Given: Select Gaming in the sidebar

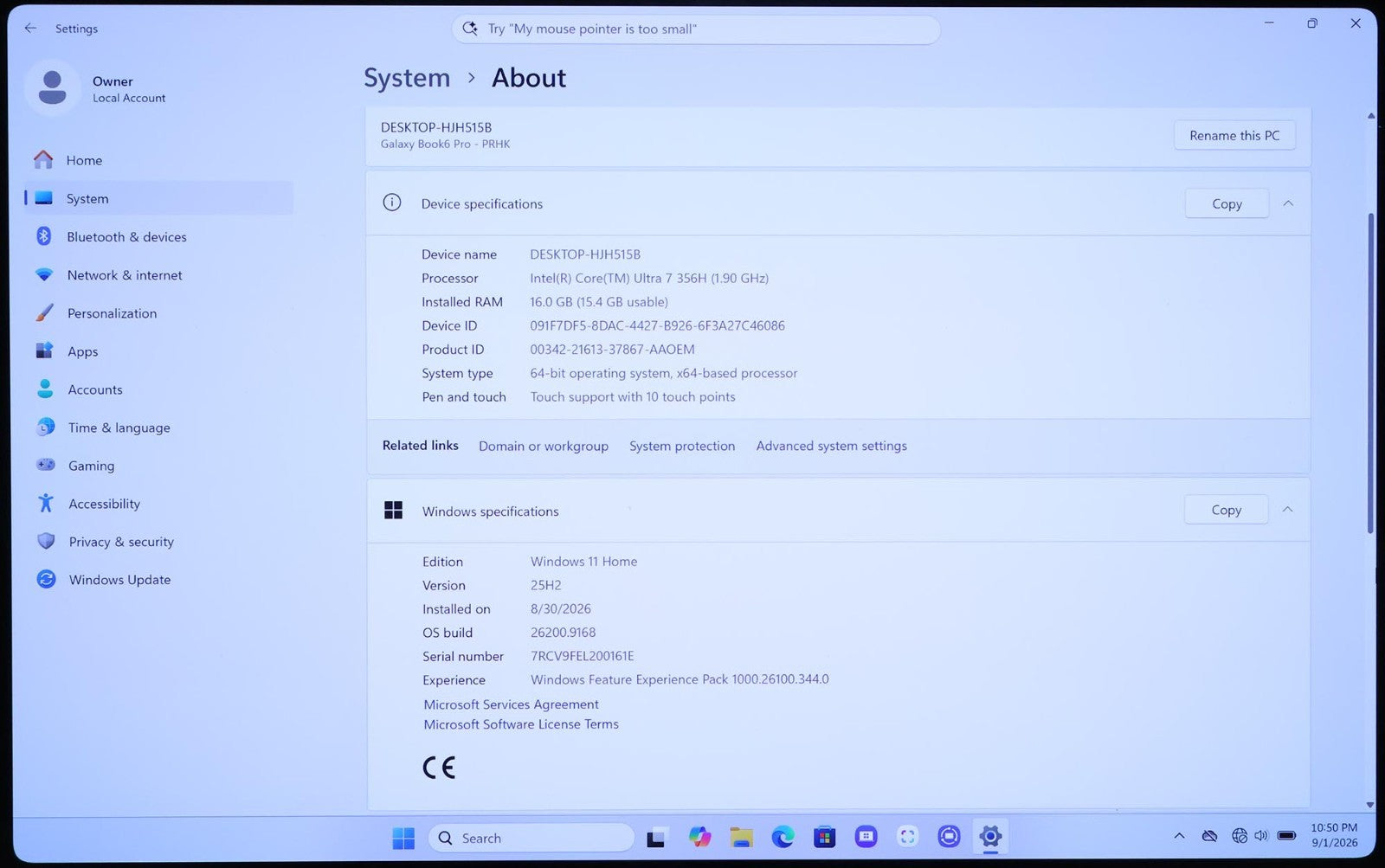Looking at the screenshot, I should coord(91,466).
